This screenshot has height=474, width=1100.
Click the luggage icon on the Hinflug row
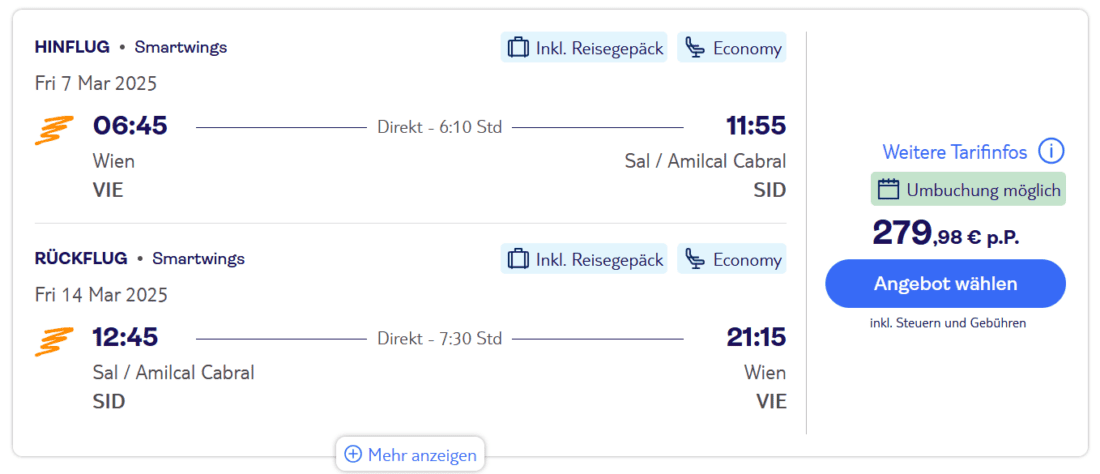518,48
